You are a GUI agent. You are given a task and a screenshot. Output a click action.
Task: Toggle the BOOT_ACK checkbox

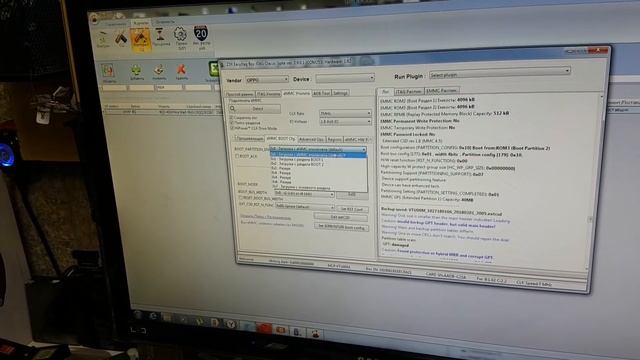coord(237,156)
